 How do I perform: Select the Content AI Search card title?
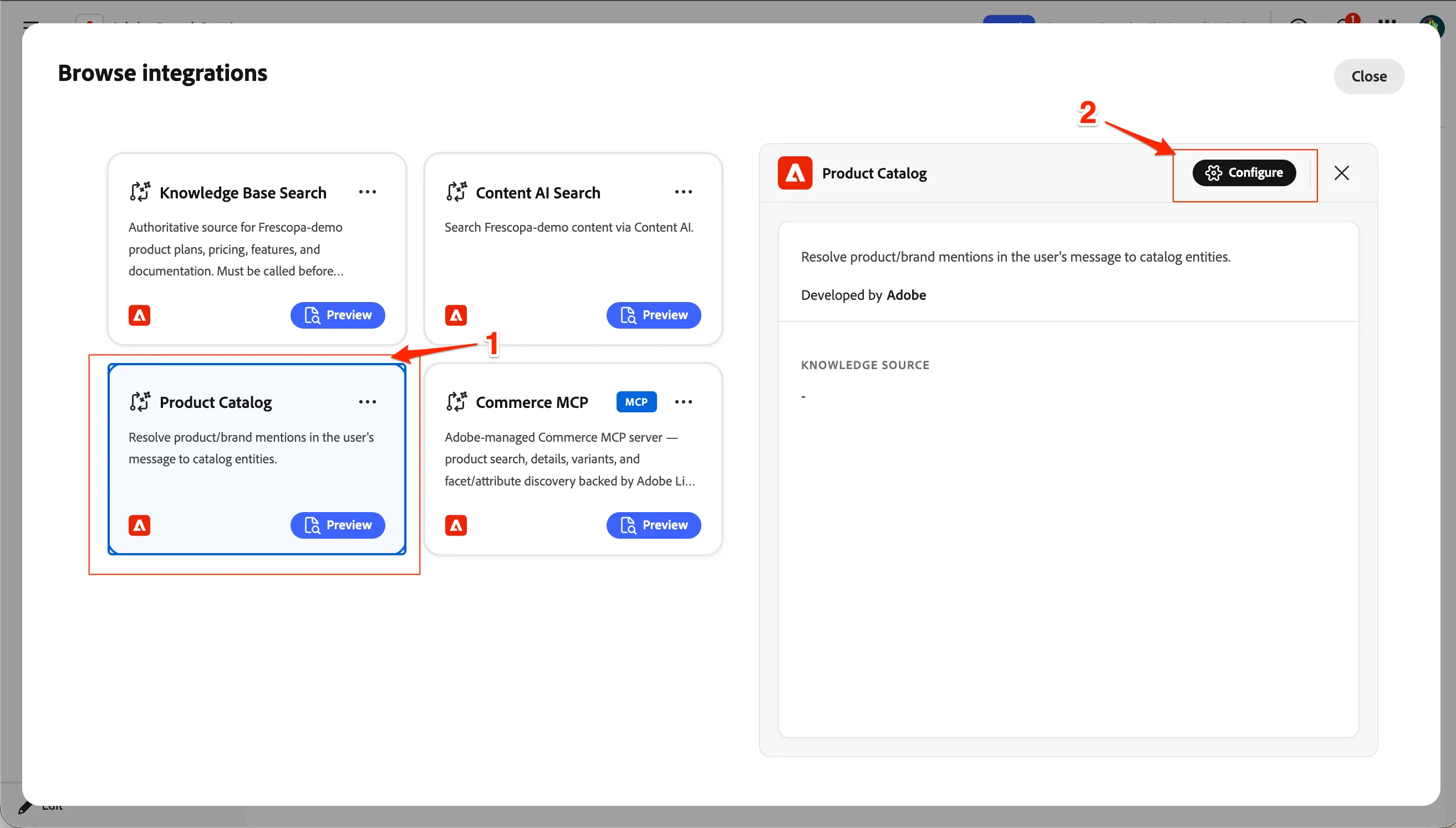click(x=538, y=193)
